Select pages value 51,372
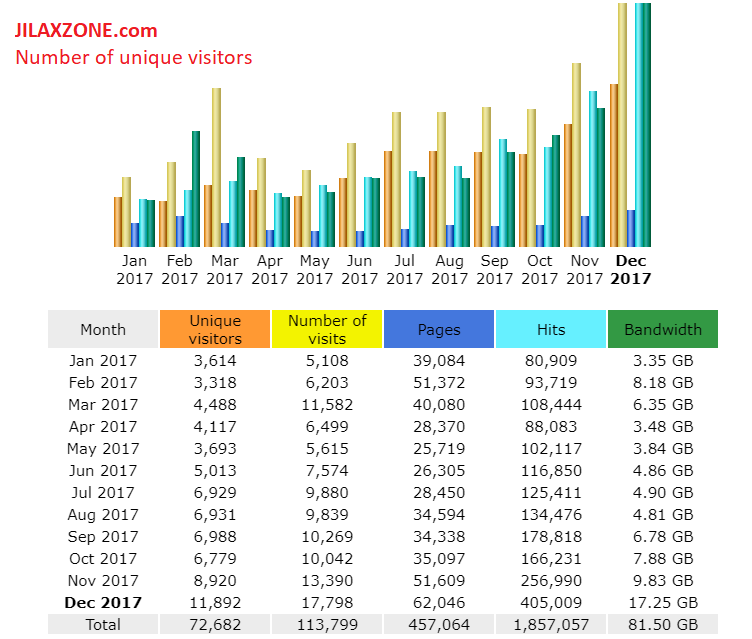 coord(439,383)
